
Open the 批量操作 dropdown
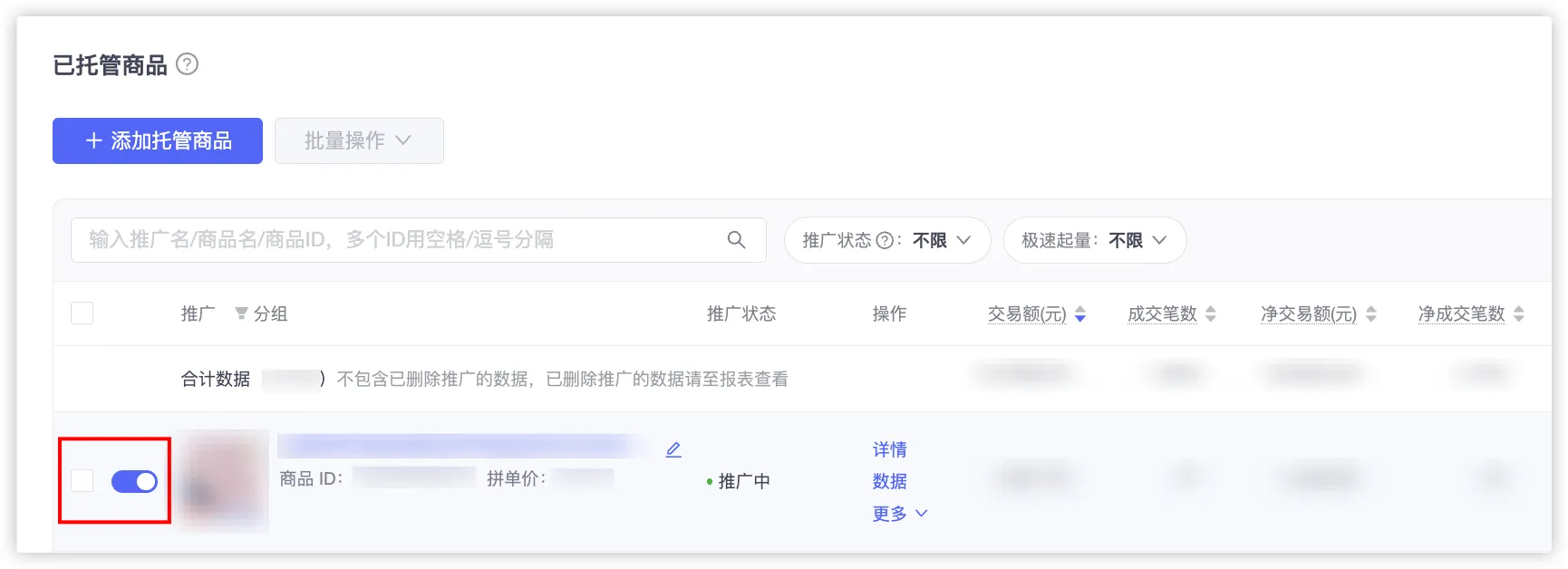click(x=359, y=140)
